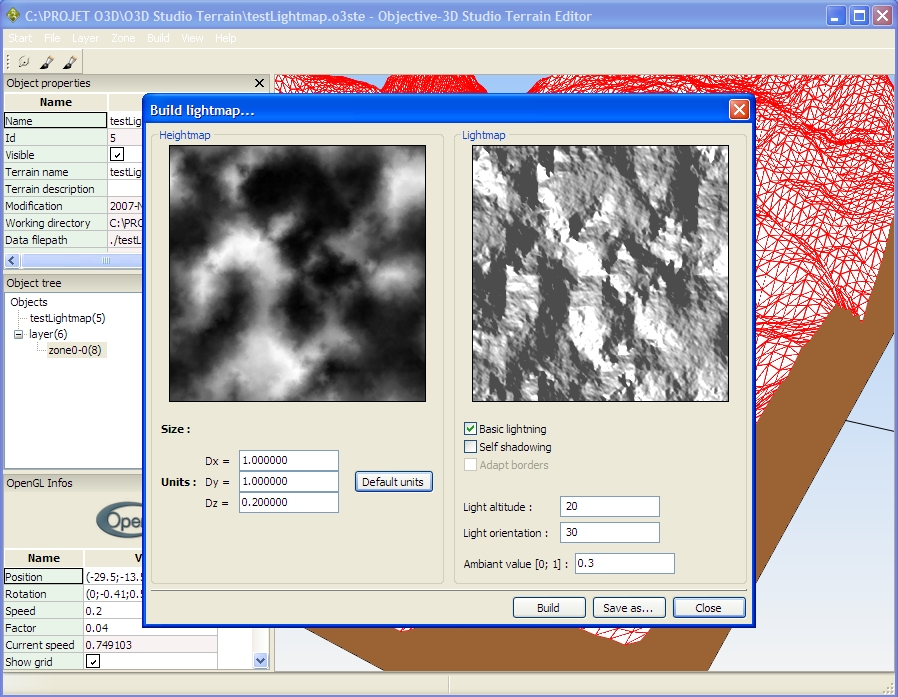Click the Dy units input field
Screen dimensions: 898x697
pyautogui.click(x=289, y=481)
